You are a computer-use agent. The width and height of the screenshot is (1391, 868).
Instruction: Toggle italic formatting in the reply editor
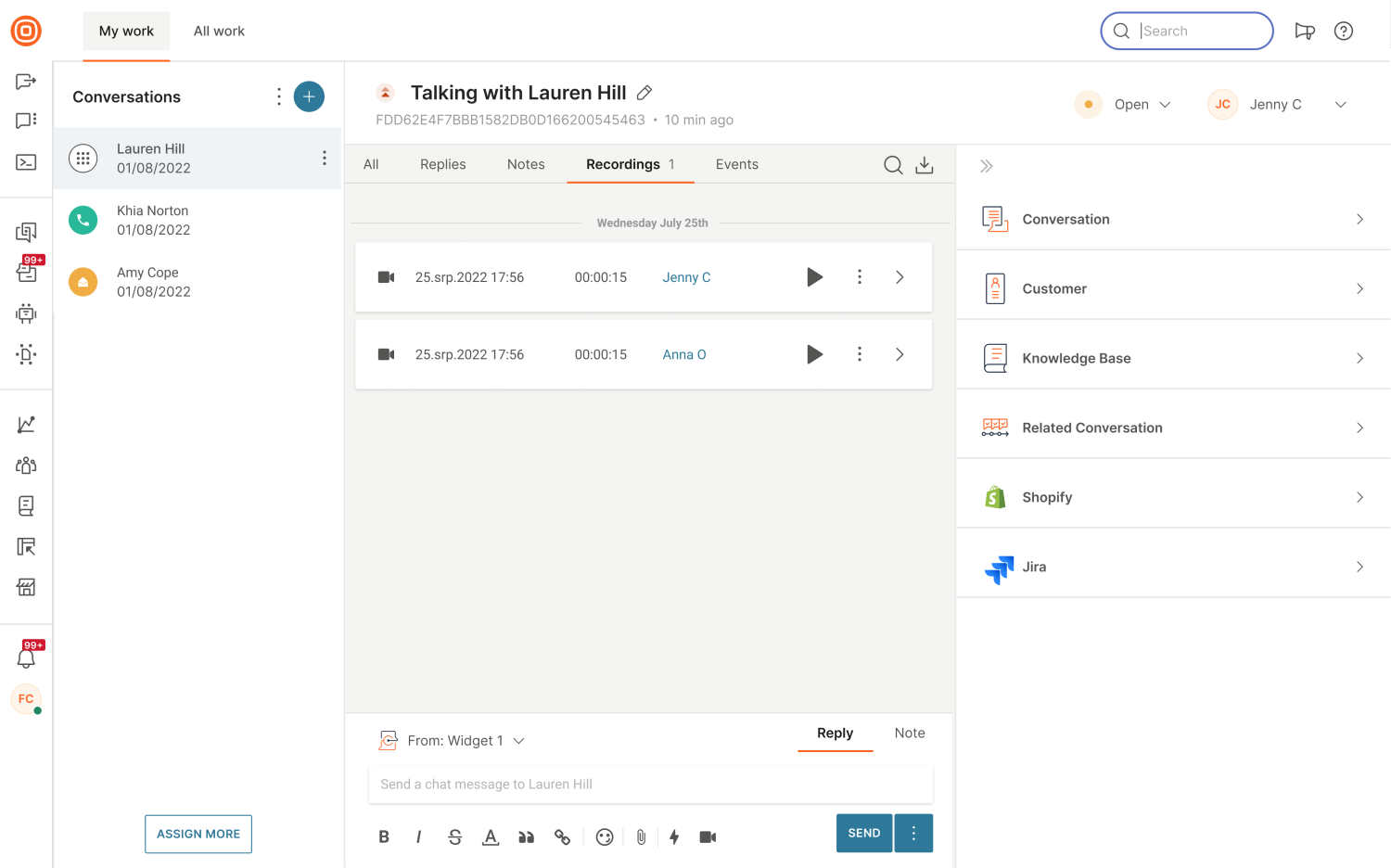click(x=418, y=837)
